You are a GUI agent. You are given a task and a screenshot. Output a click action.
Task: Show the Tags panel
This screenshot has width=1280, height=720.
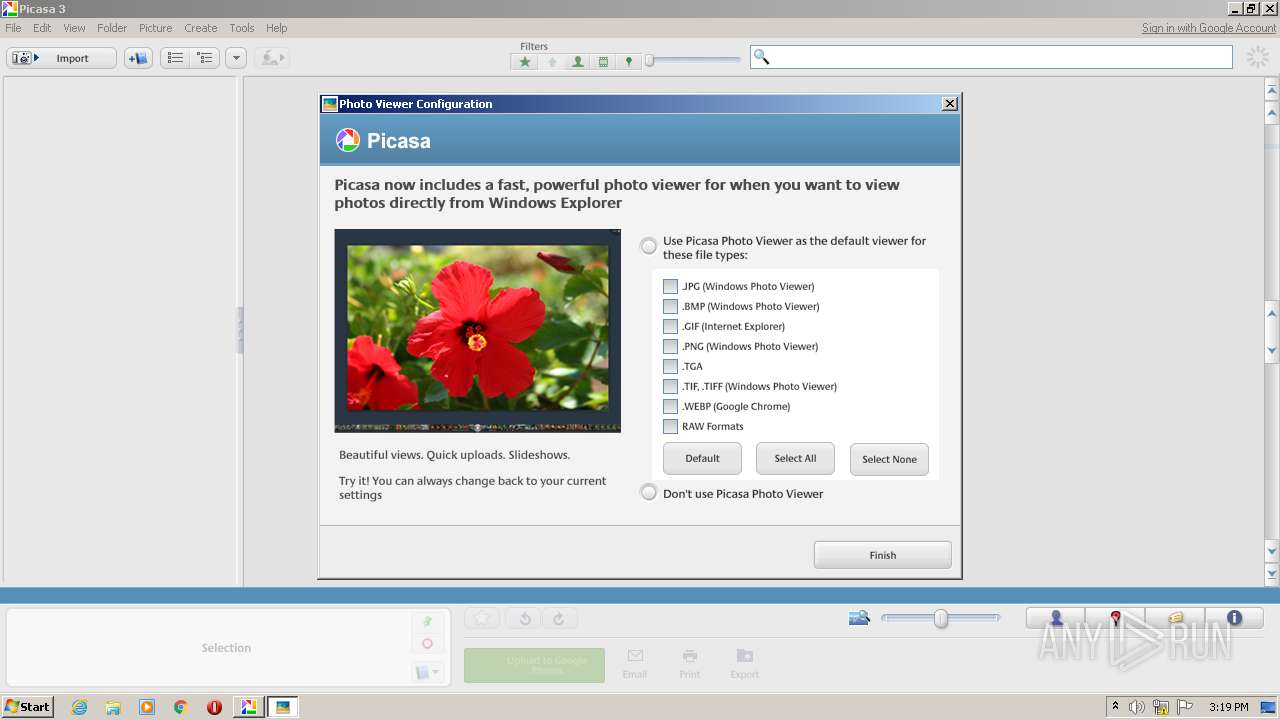pyautogui.click(x=1175, y=618)
